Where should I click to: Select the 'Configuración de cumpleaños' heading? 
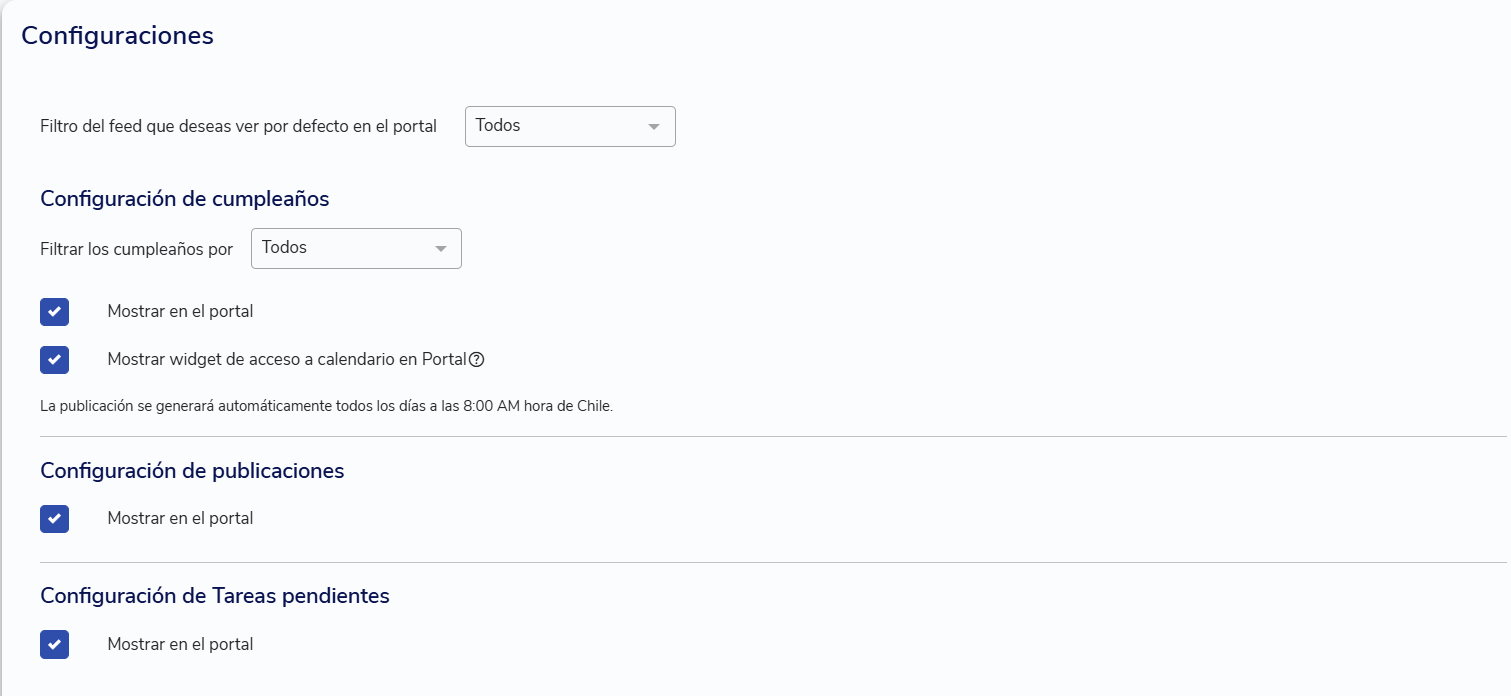185,199
